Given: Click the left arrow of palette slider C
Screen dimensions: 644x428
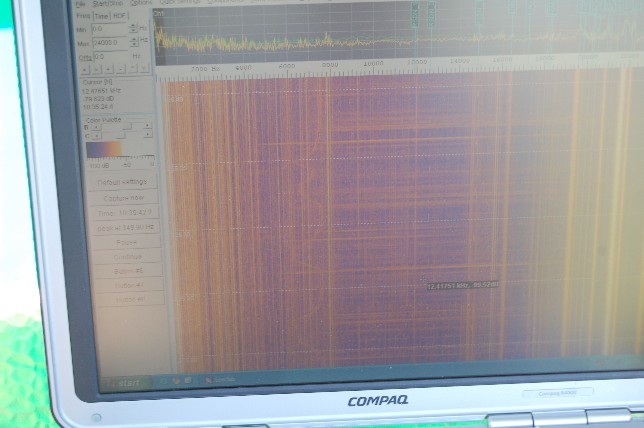Looking at the screenshot, I should click(97, 136).
